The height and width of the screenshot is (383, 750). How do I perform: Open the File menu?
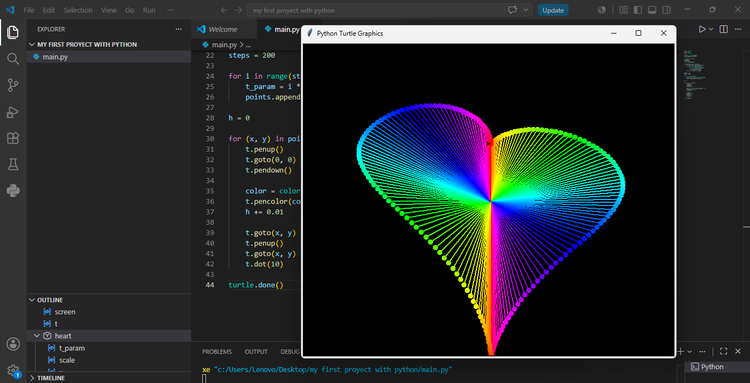29,10
